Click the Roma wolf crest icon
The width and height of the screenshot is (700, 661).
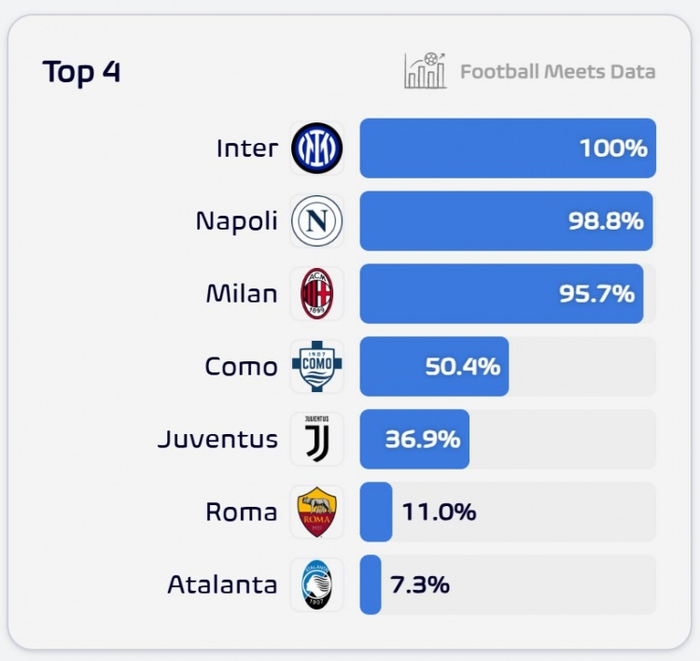point(317,512)
